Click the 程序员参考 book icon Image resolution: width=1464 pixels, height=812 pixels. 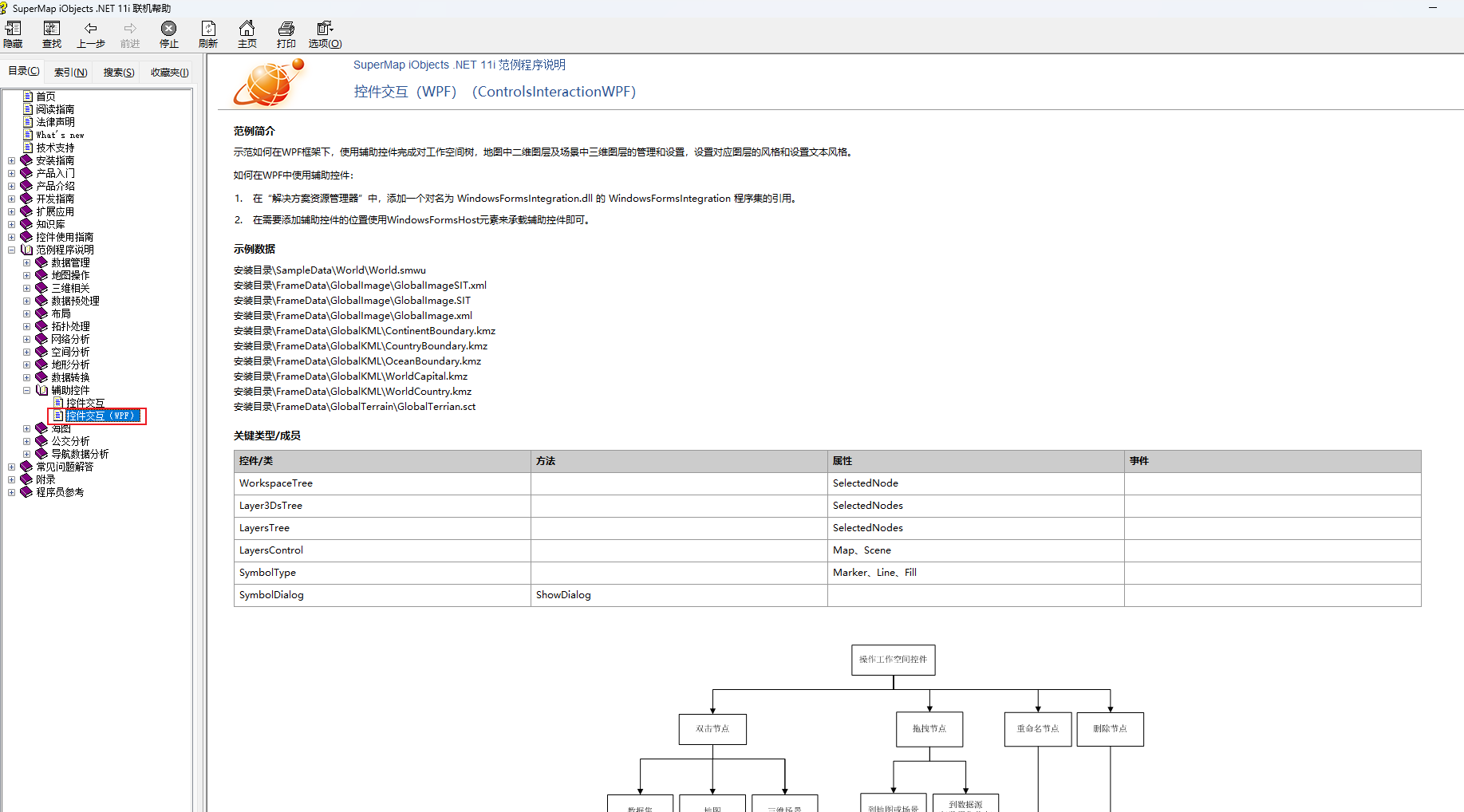[26, 492]
